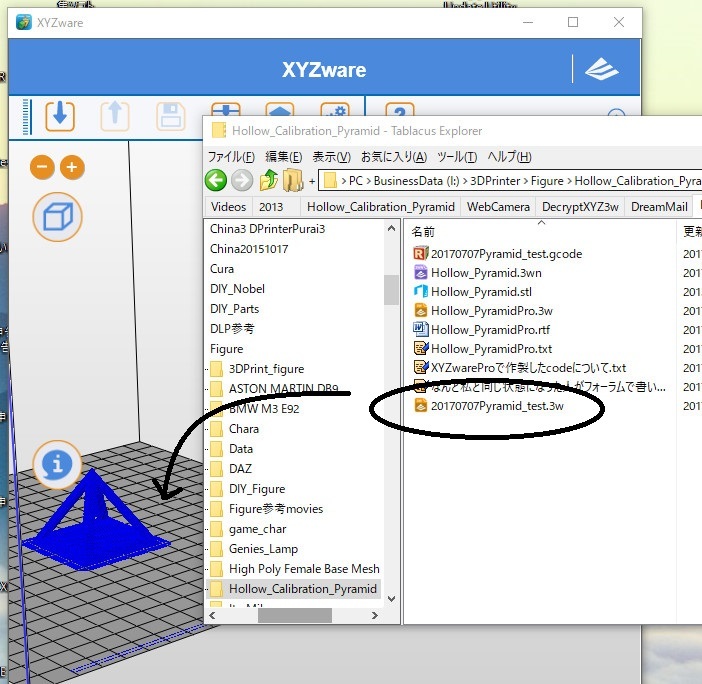Screen dimensions: 702x684
Task: Click the XYZware layers logo icon
Action: [x=602, y=68]
